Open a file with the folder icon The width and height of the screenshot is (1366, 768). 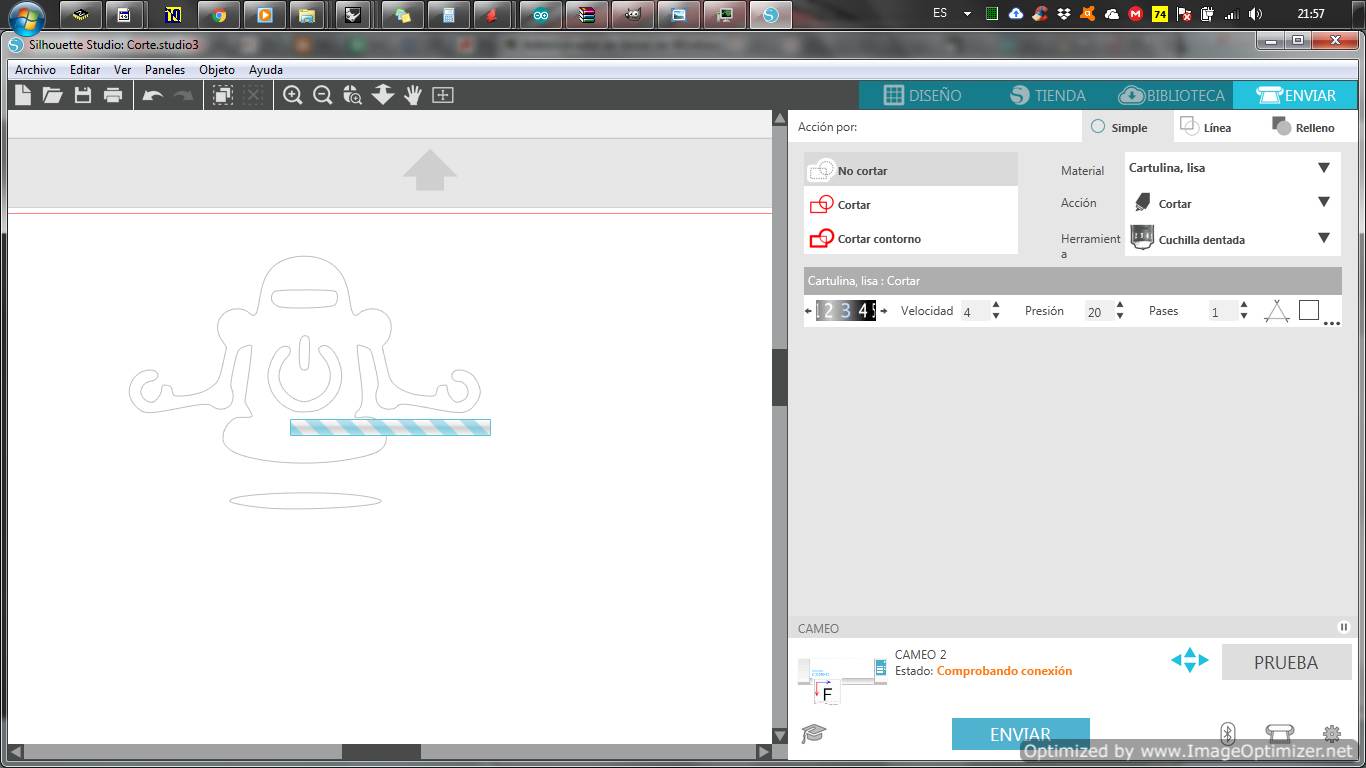(x=52, y=95)
